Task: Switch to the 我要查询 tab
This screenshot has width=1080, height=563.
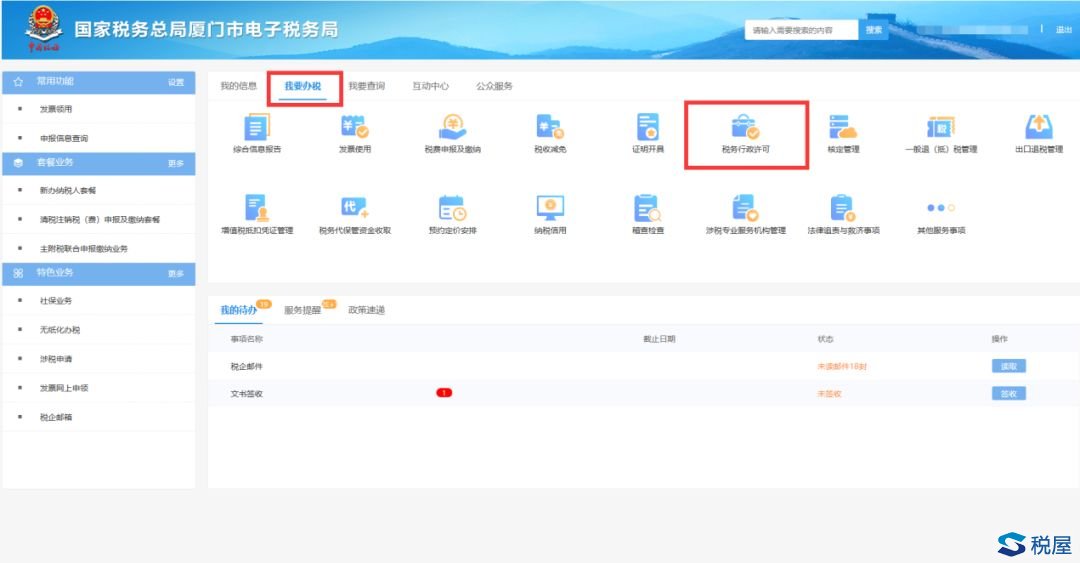Action: coord(366,87)
